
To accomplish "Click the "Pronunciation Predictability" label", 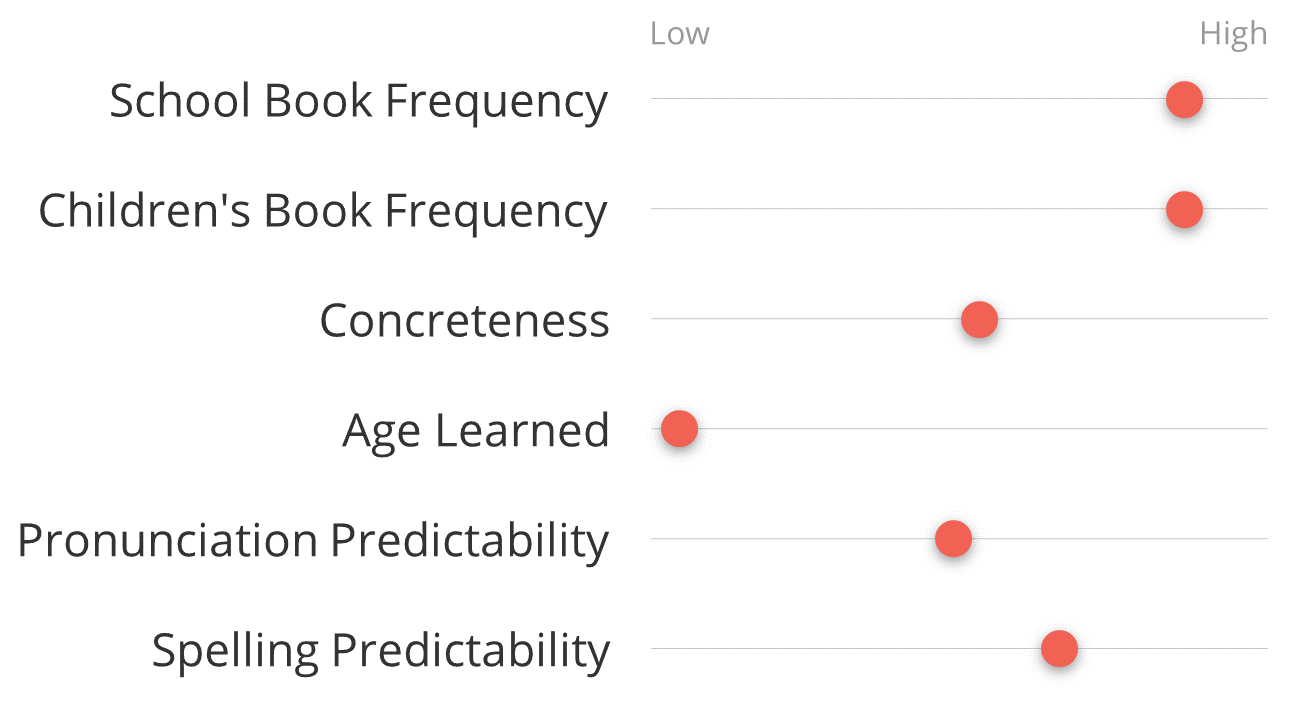I will coord(313,541).
